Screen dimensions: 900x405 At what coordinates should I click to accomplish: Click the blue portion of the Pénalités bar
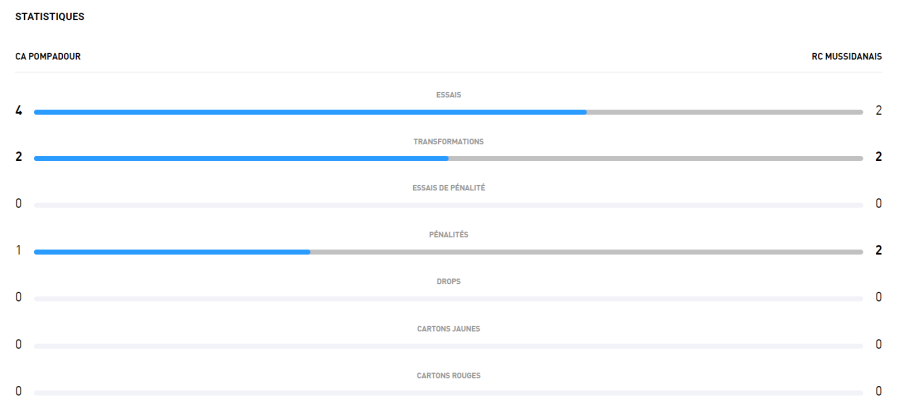pyautogui.click(x=172, y=252)
